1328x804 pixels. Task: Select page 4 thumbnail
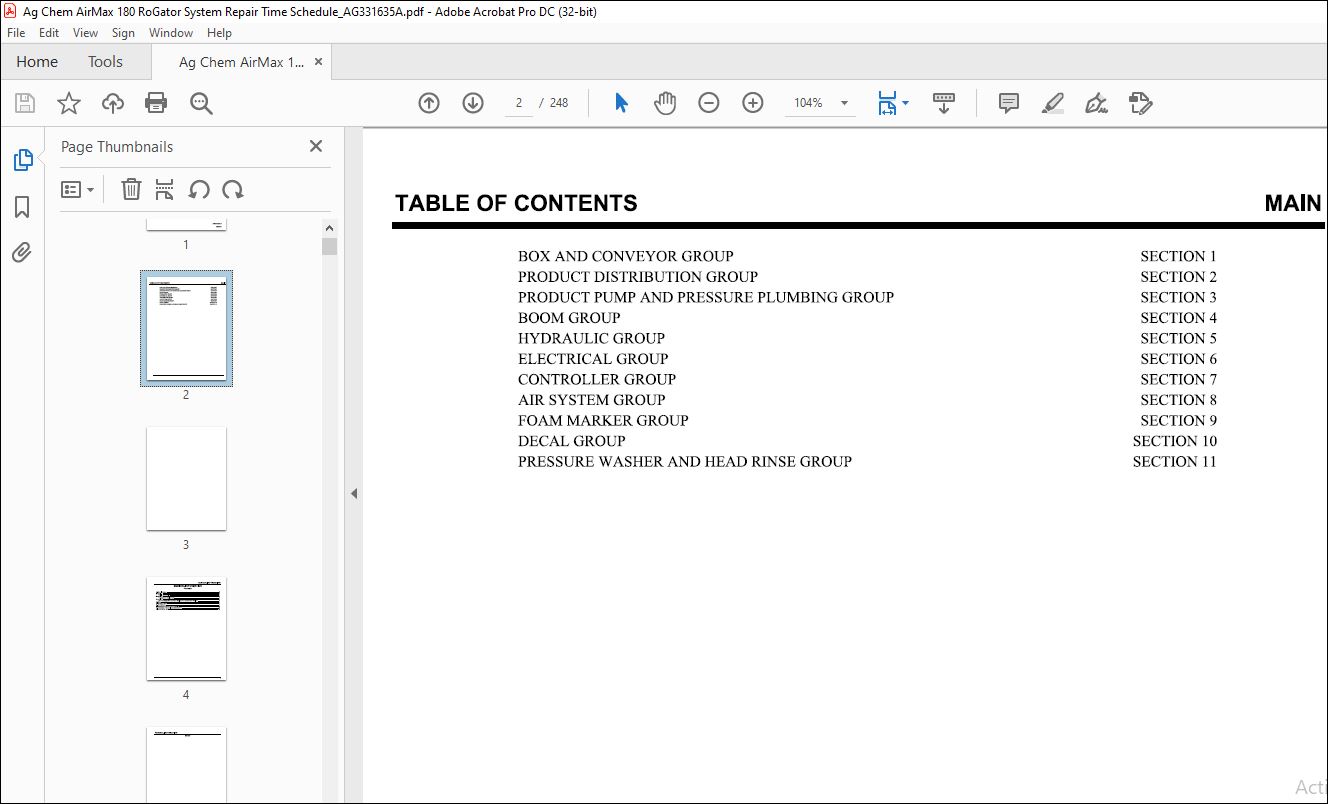186,629
